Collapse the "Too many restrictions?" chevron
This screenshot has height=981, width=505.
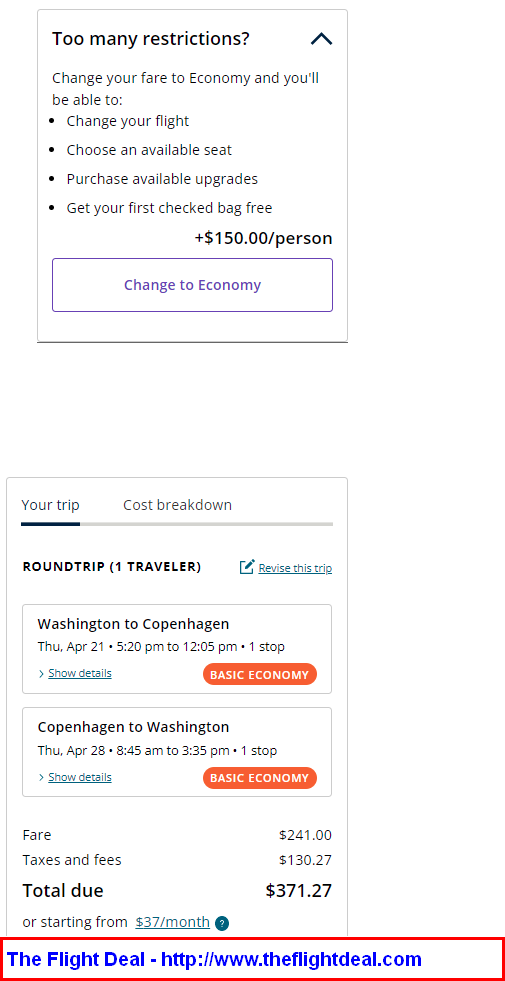322,39
